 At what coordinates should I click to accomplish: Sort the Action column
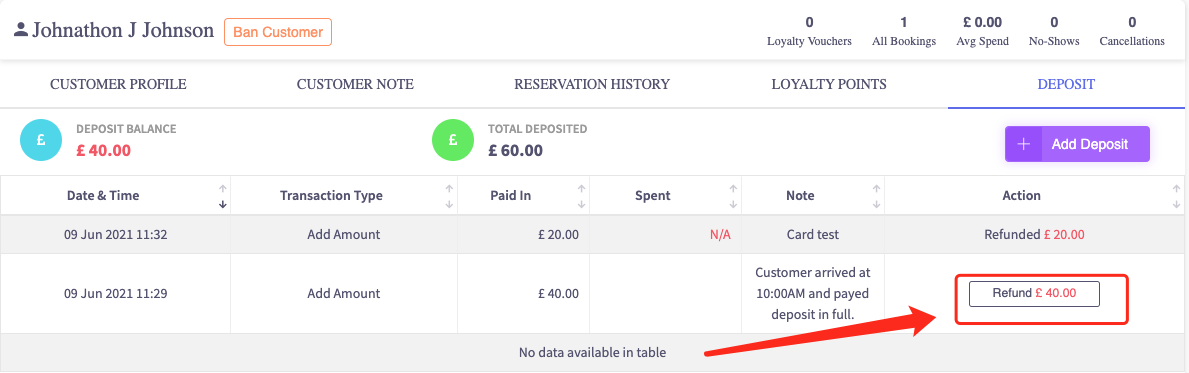click(1175, 196)
